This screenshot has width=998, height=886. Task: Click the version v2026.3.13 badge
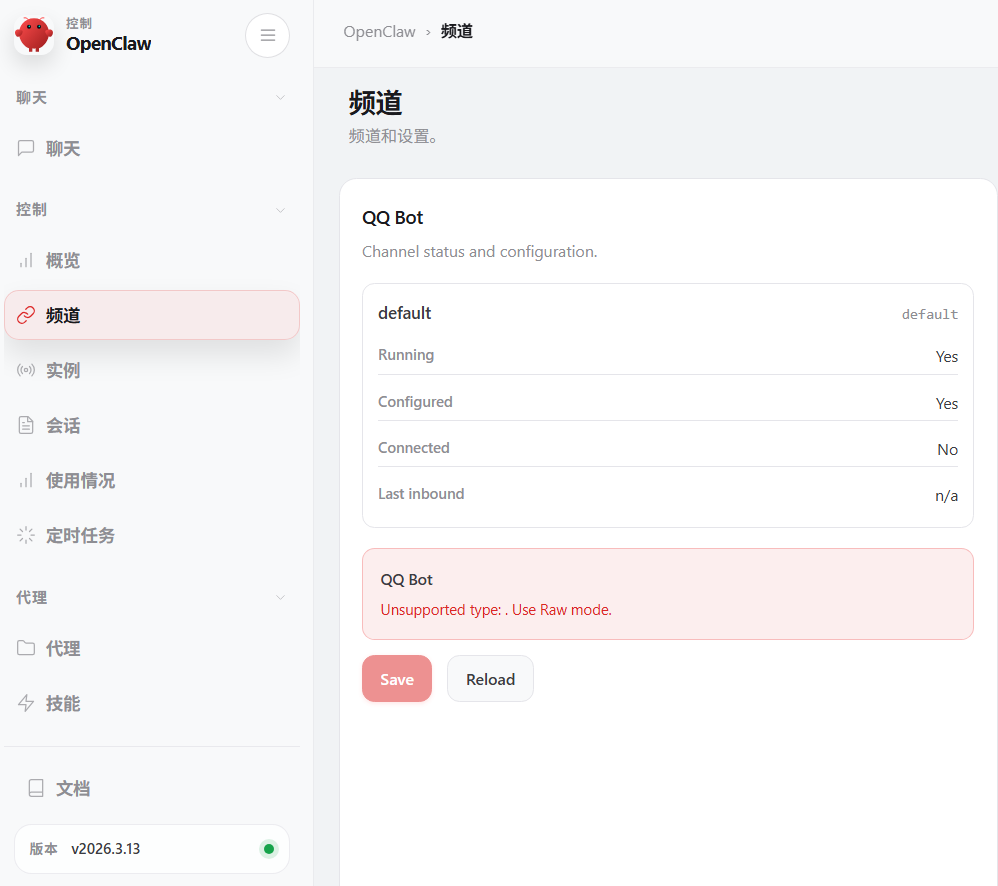click(x=105, y=849)
